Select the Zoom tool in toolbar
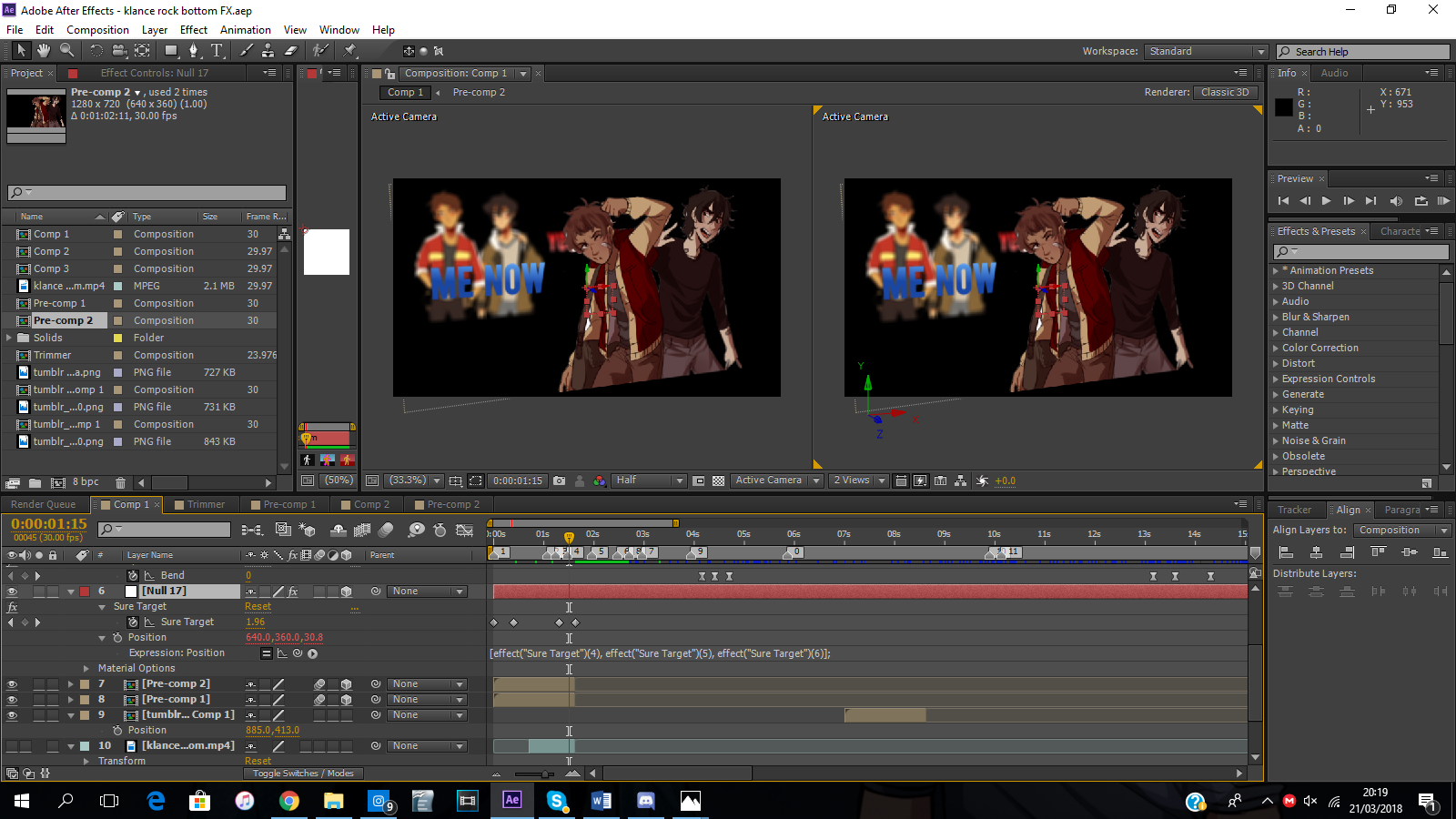This screenshot has width=1456, height=819. click(x=66, y=51)
